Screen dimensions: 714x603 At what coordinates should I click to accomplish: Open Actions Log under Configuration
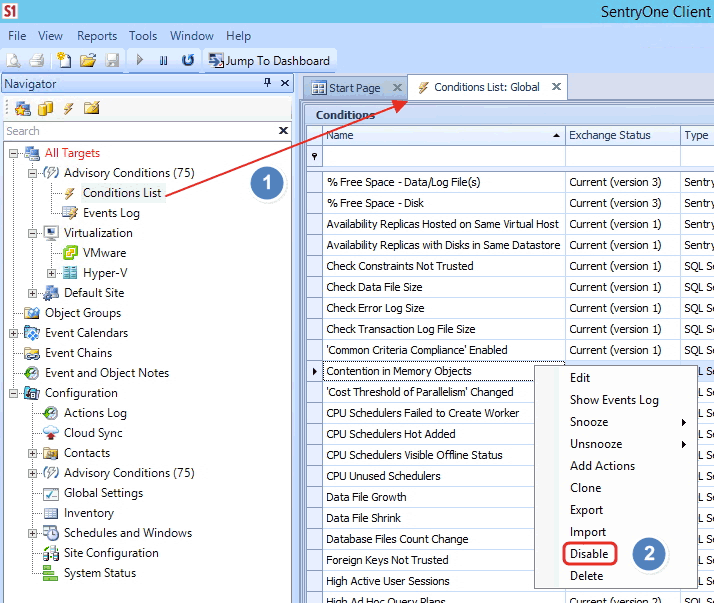pyautogui.click(x=95, y=413)
